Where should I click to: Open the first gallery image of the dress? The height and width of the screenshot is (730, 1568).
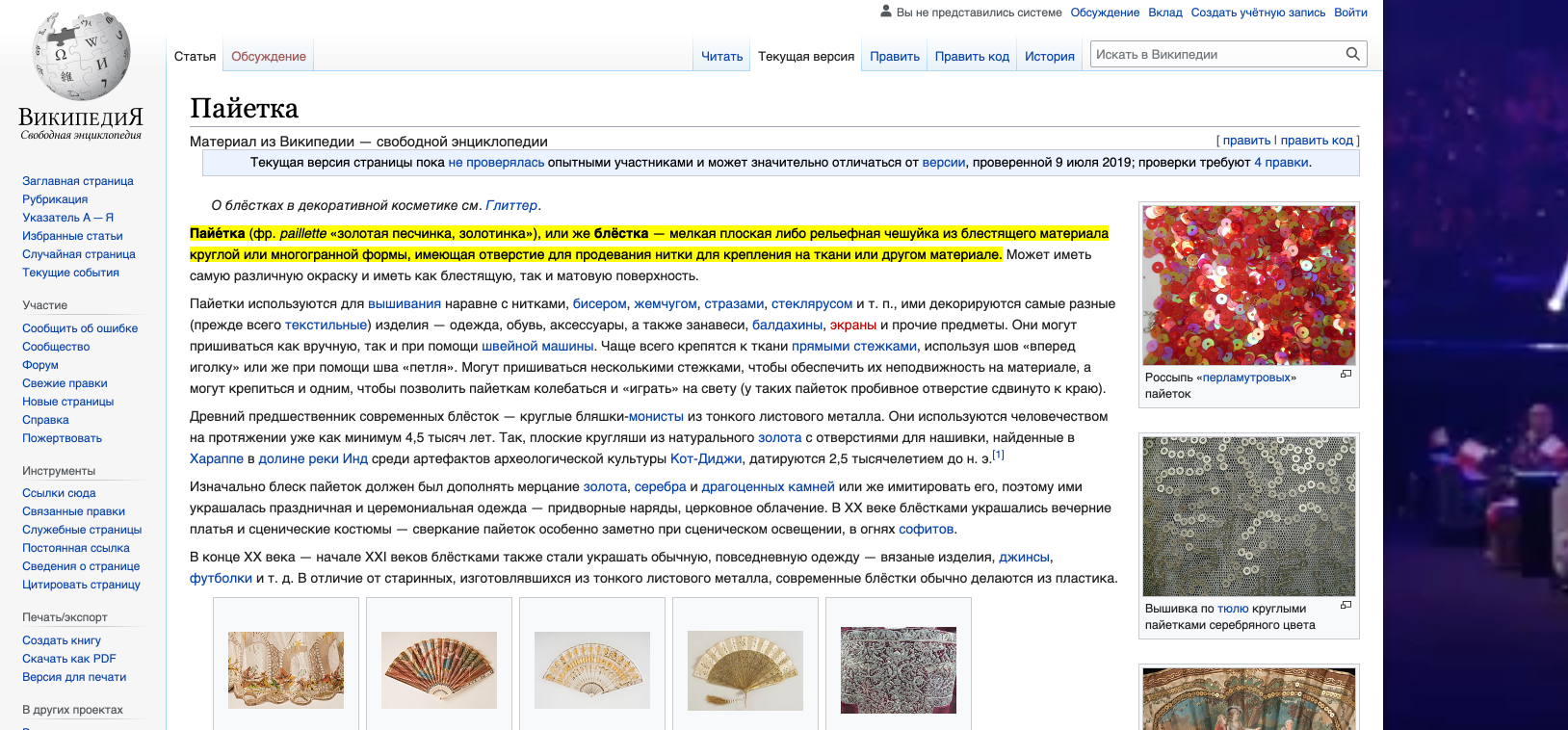[x=286, y=670]
